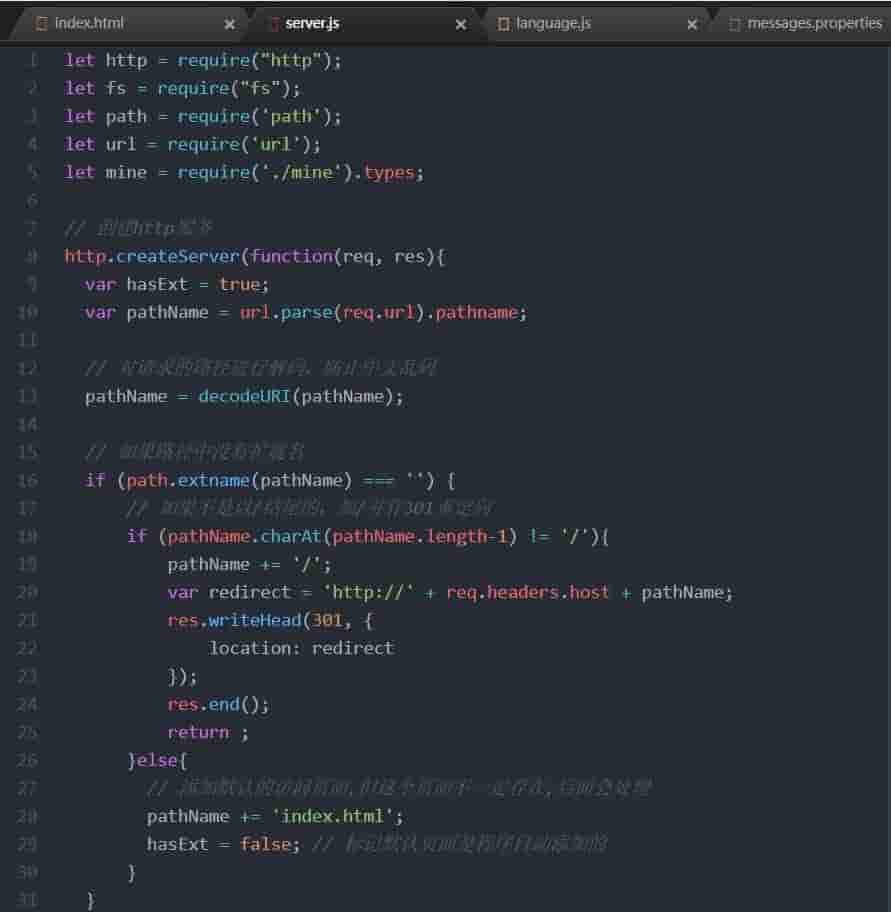Click line number 26 in gutter
891x912 pixels.
pos(27,760)
